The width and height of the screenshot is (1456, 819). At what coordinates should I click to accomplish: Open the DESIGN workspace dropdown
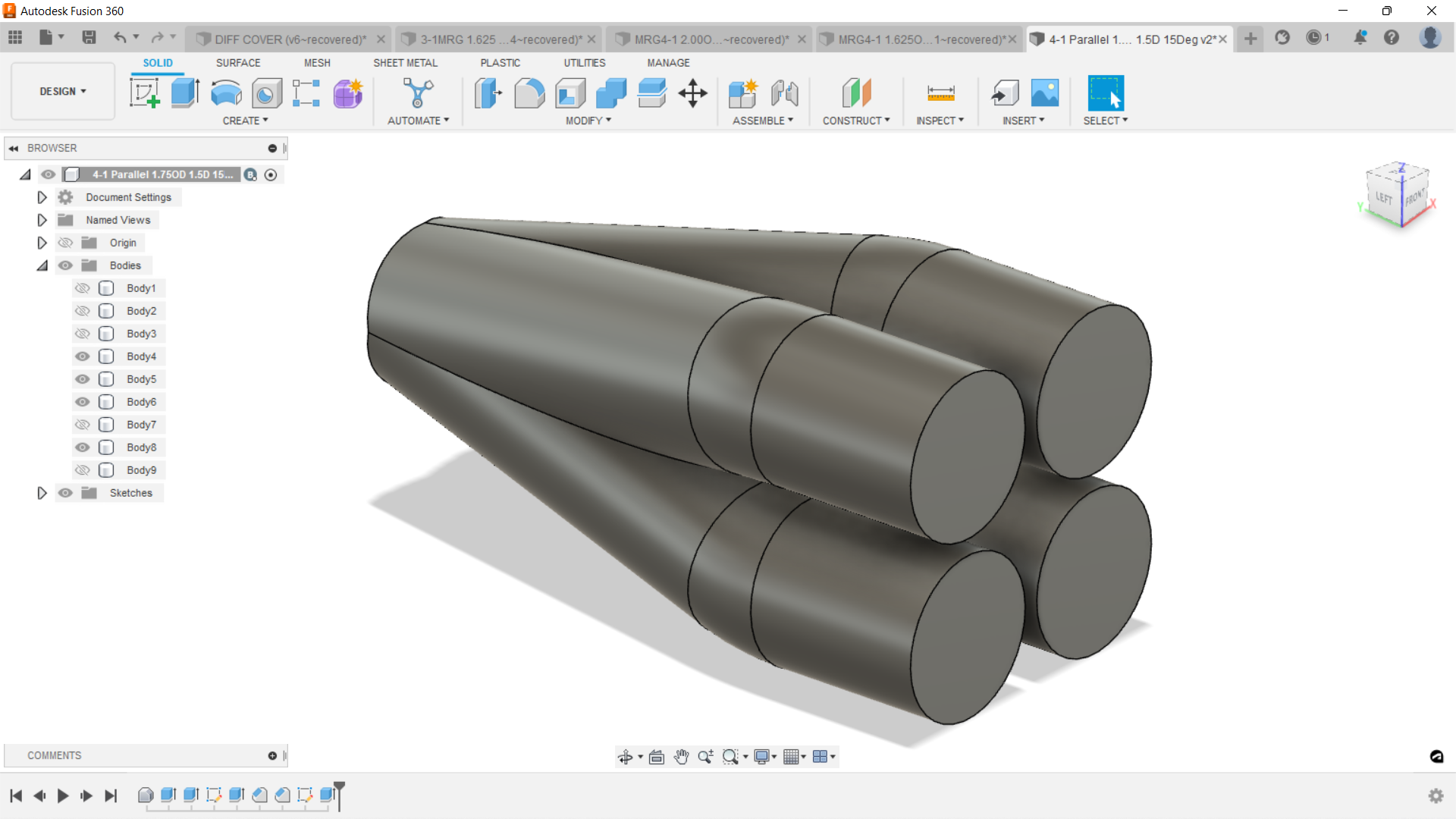63,91
